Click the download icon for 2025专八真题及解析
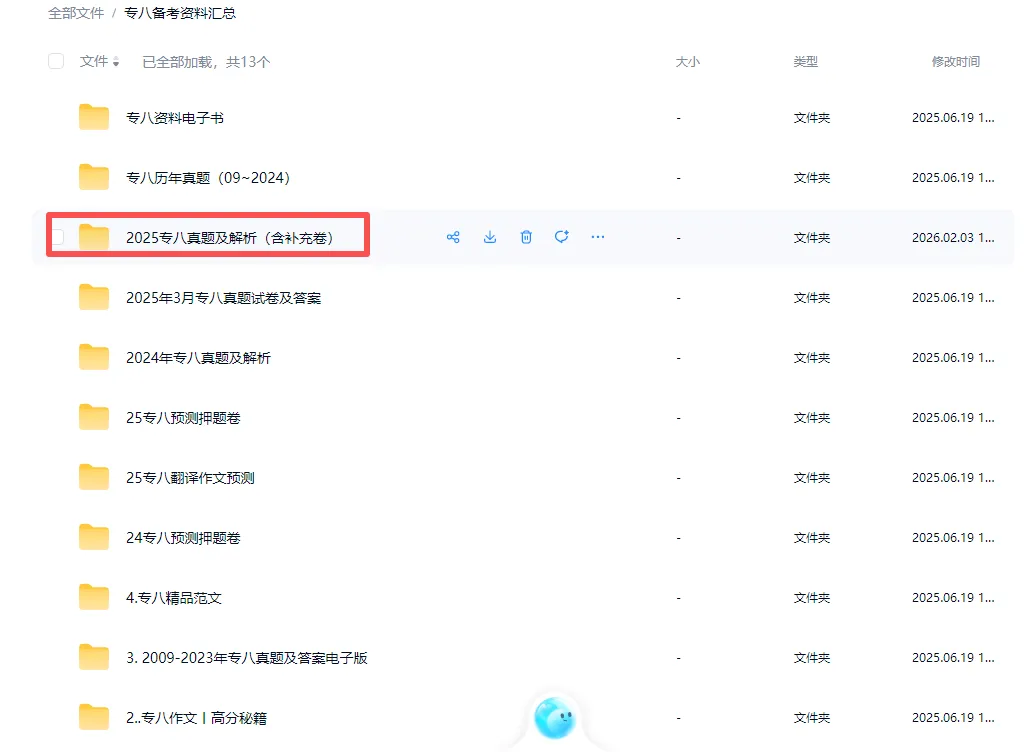The width and height of the screenshot is (1027, 752). click(x=489, y=237)
